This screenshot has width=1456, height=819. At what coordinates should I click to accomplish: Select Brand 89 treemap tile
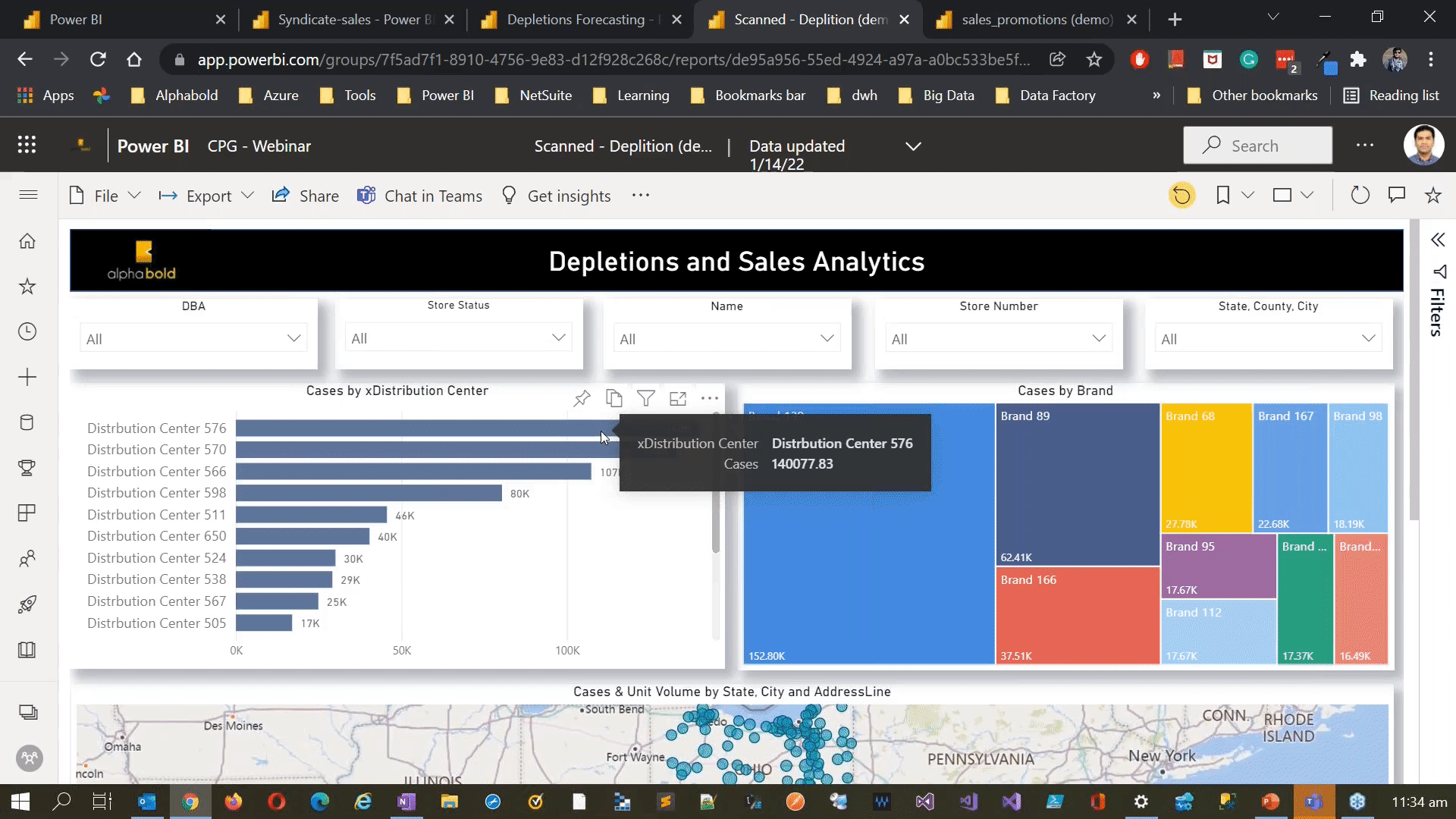tap(1078, 484)
